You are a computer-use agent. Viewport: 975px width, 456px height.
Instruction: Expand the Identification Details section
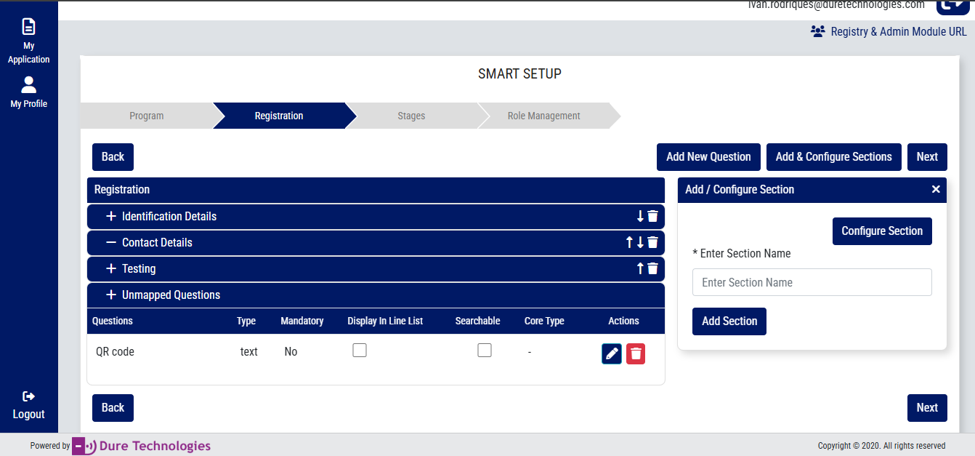pyautogui.click(x=111, y=216)
